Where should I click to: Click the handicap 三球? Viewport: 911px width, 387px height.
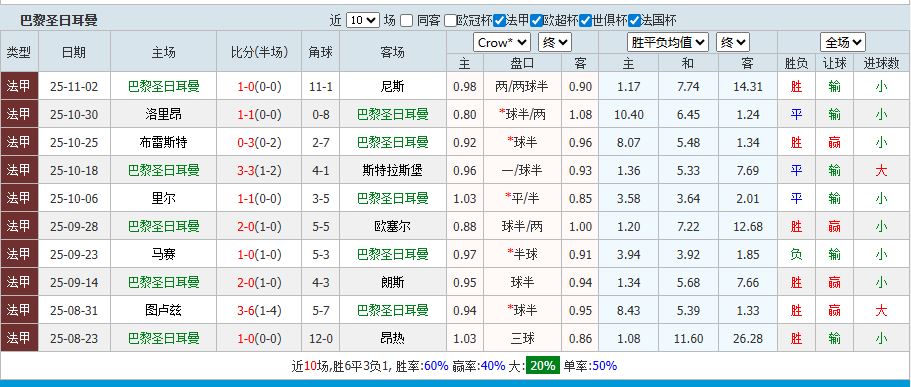[522, 338]
